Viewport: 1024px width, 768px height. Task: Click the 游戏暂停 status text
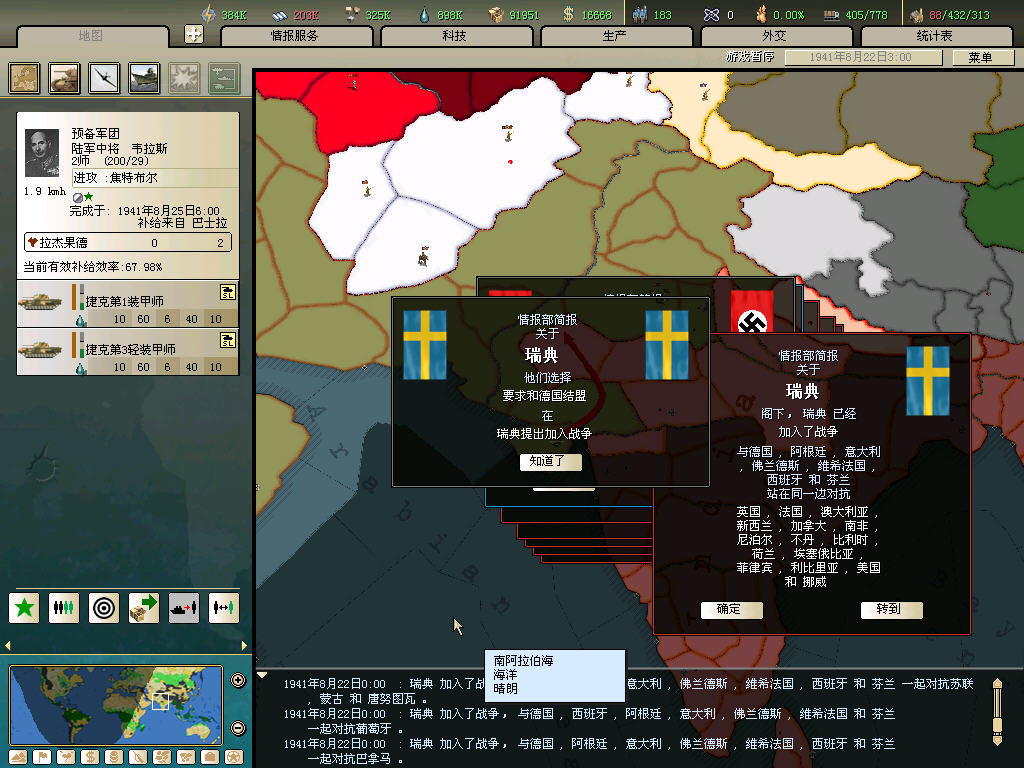pyautogui.click(x=750, y=57)
